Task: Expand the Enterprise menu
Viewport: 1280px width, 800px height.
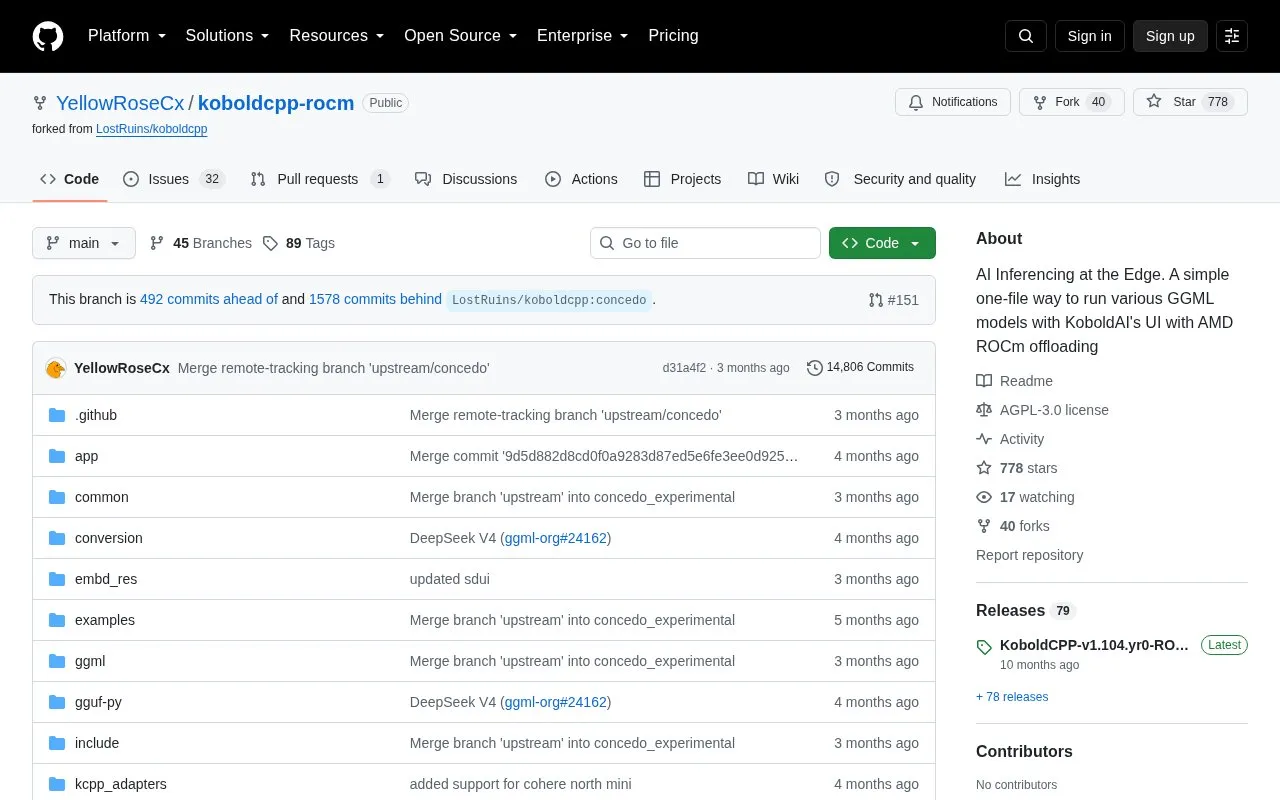Action: 583,36
